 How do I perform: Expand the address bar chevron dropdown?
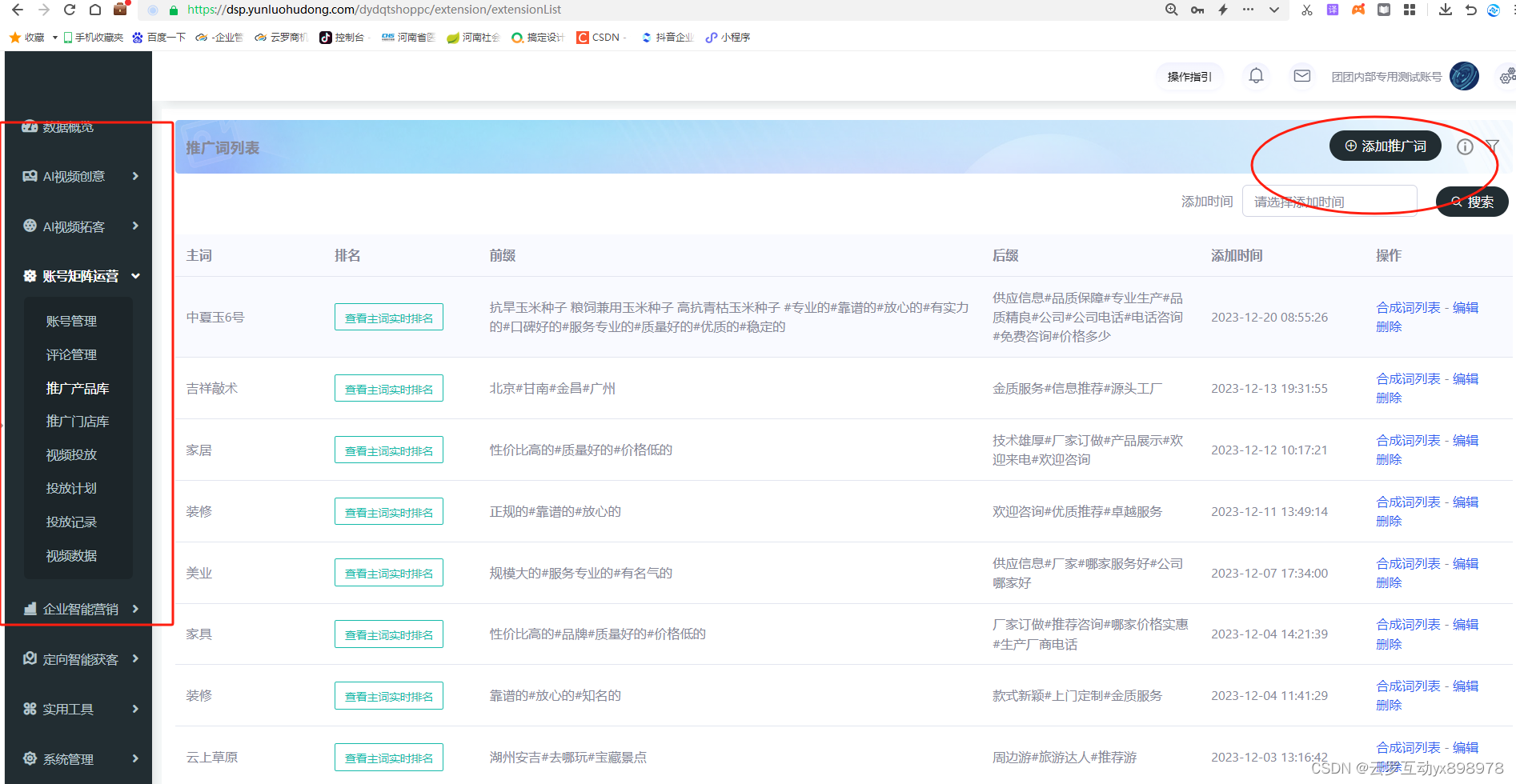1274,10
